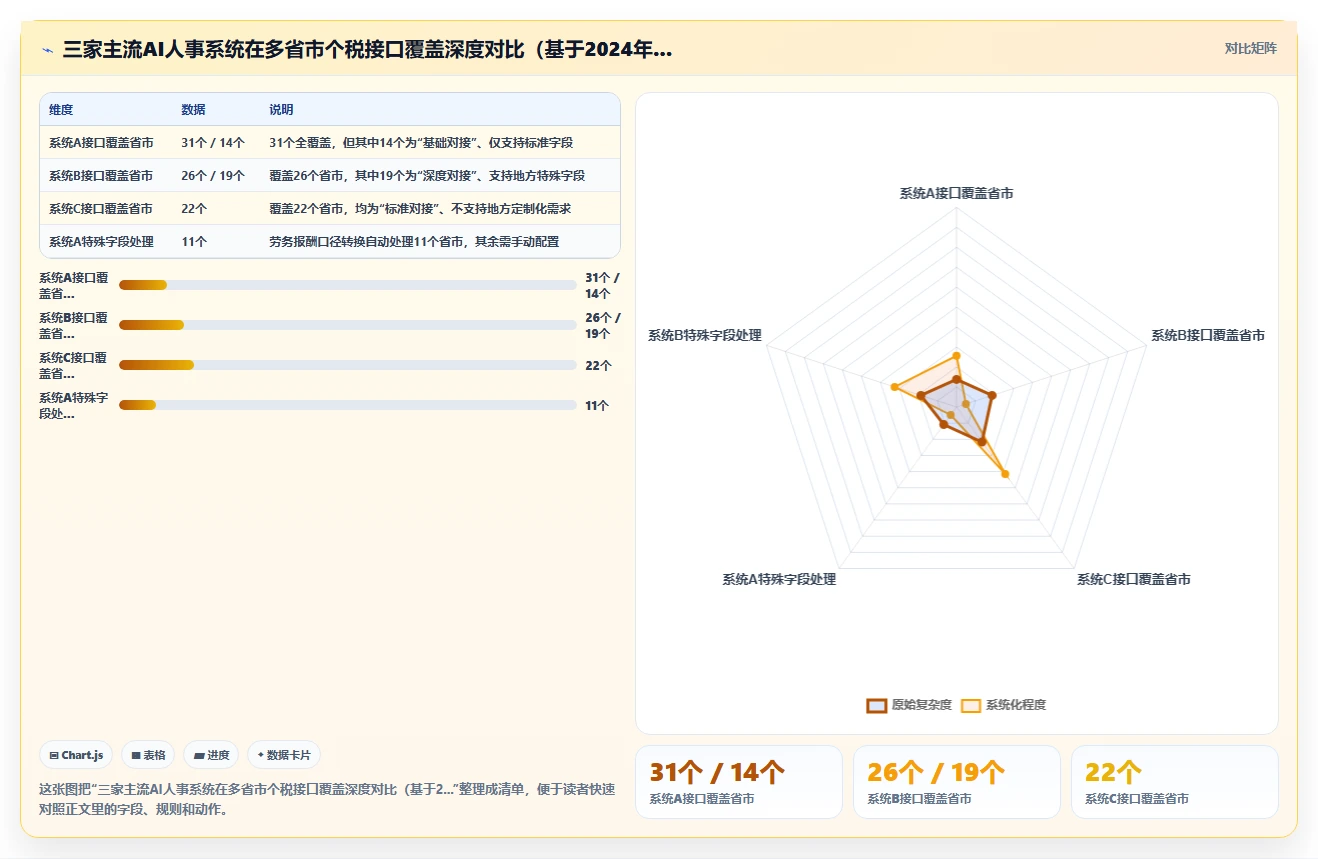This screenshot has width=1318, height=859.
Task: Toggle the 原始复杂度 legend swatch
Action: click(x=877, y=705)
